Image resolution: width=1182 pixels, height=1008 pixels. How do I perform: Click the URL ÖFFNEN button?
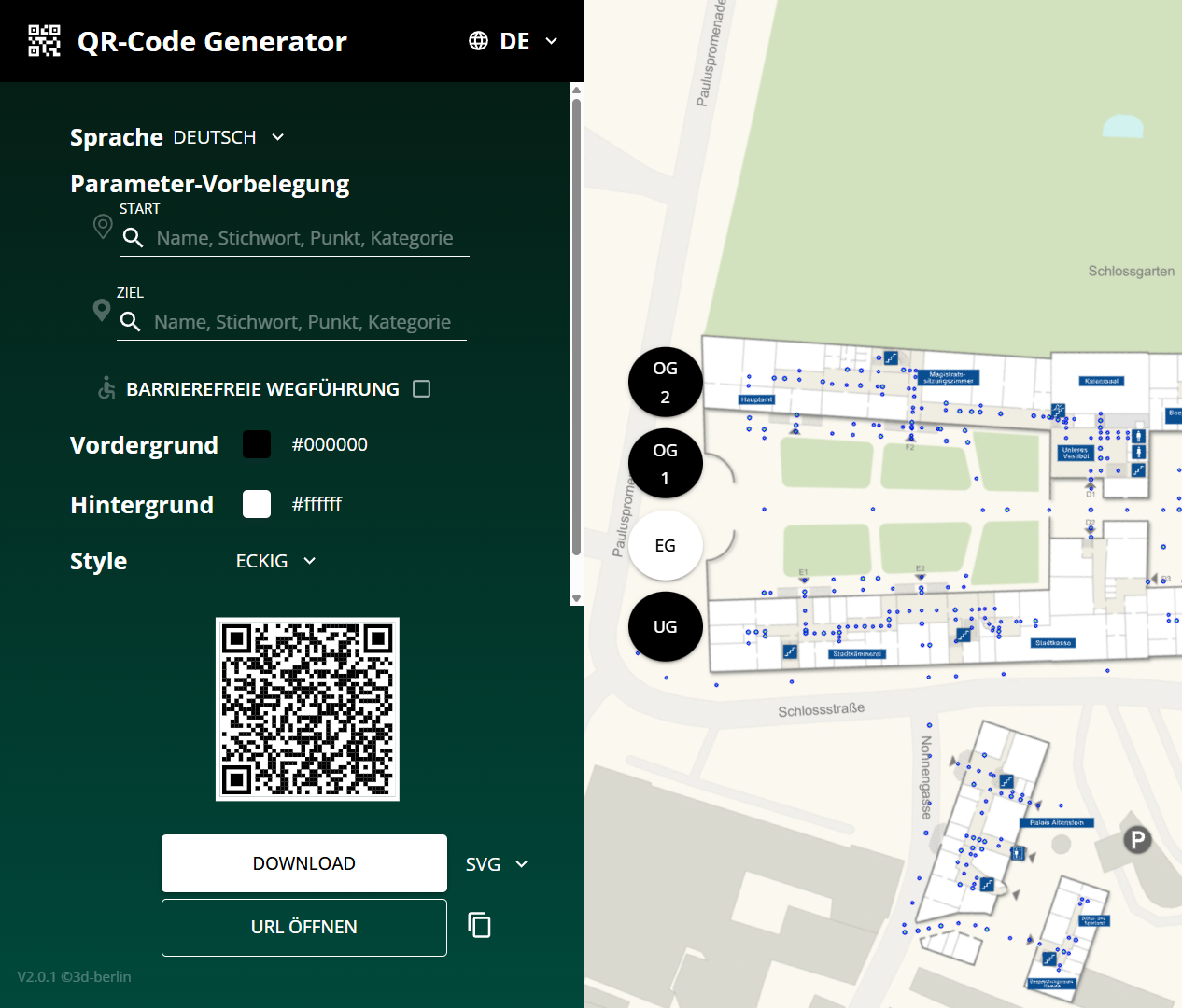pyautogui.click(x=304, y=928)
